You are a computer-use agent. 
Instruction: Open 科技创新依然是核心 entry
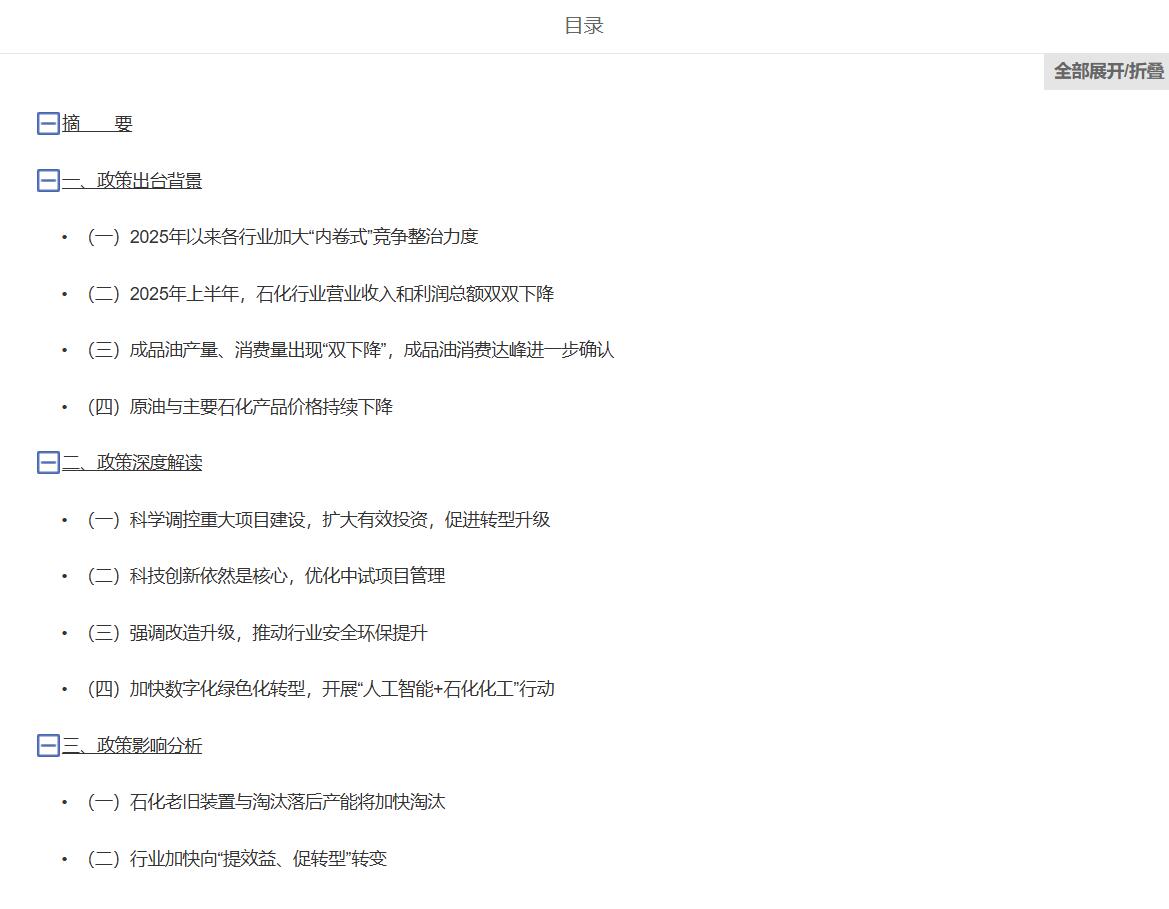coord(266,576)
